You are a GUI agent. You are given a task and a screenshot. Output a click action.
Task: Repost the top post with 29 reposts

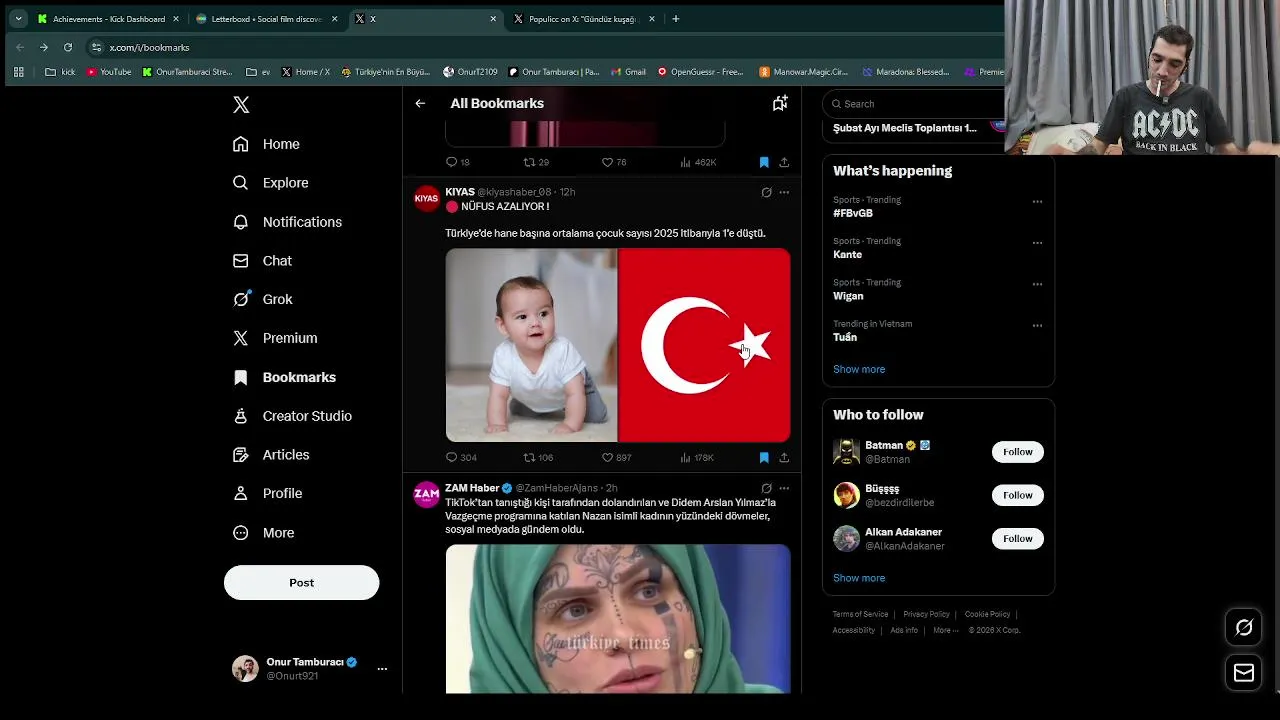click(537, 162)
